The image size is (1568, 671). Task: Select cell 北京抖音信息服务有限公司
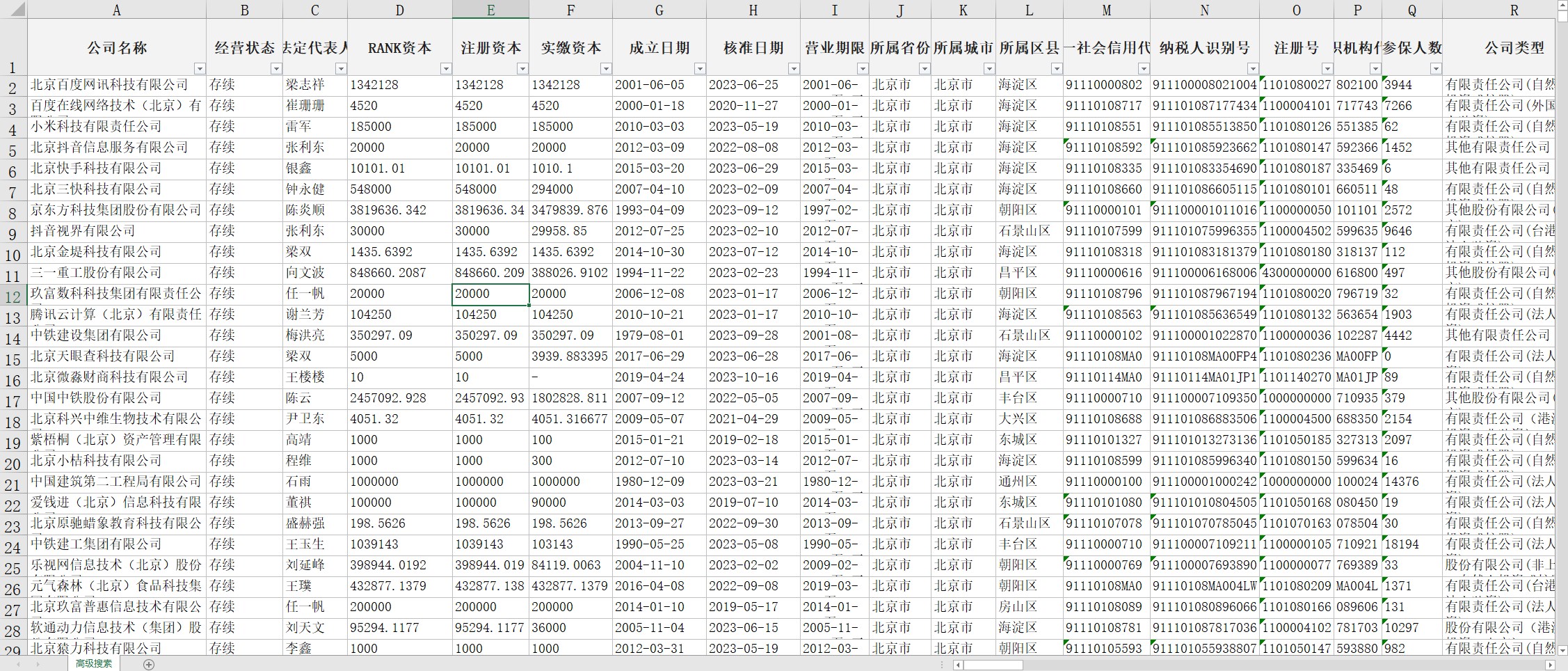click(x=117, y=148)
